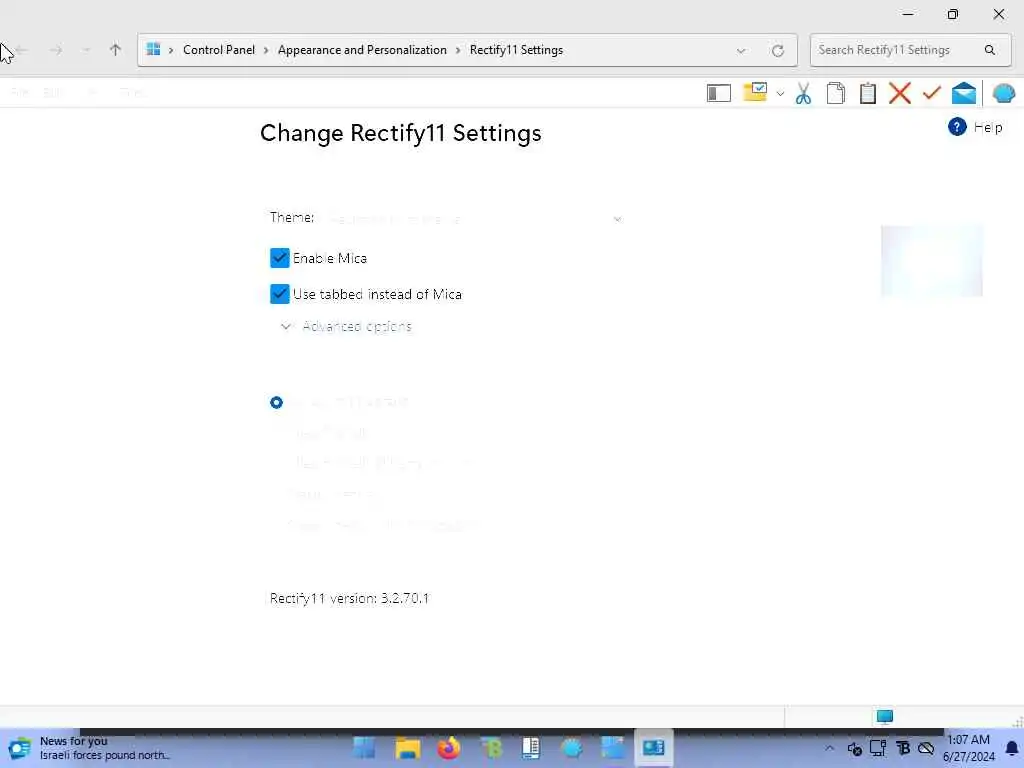The image size is (1024, 768).
Task: Open the green B app on taskbar
Action: [491, 748]
